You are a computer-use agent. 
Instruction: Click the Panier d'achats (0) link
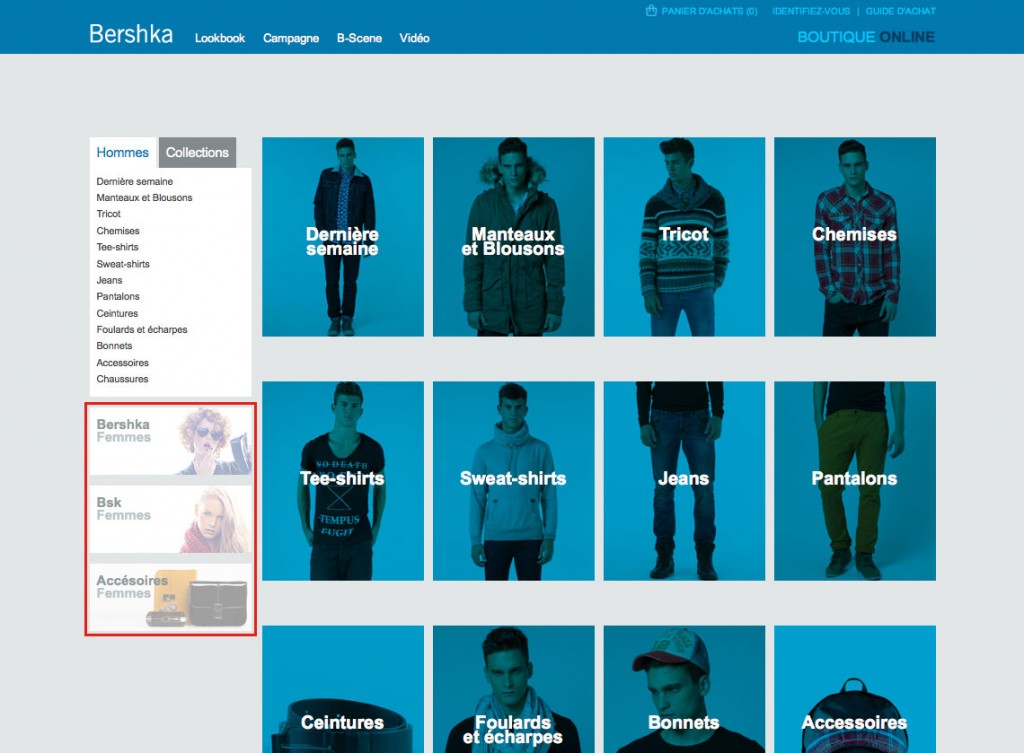(x=709, y=11)
